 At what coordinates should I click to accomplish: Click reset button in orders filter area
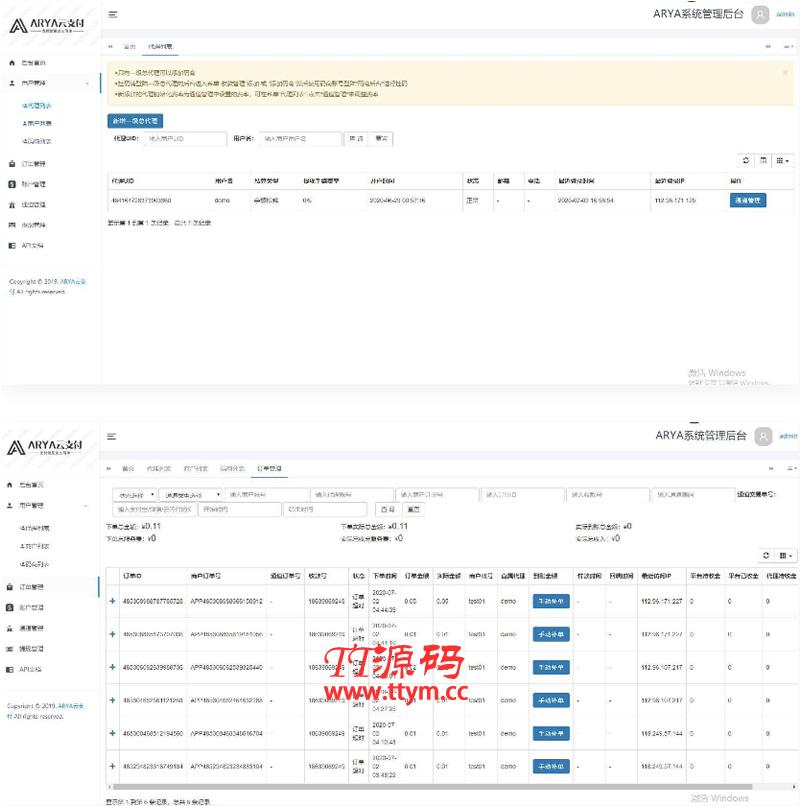(413, 509)
